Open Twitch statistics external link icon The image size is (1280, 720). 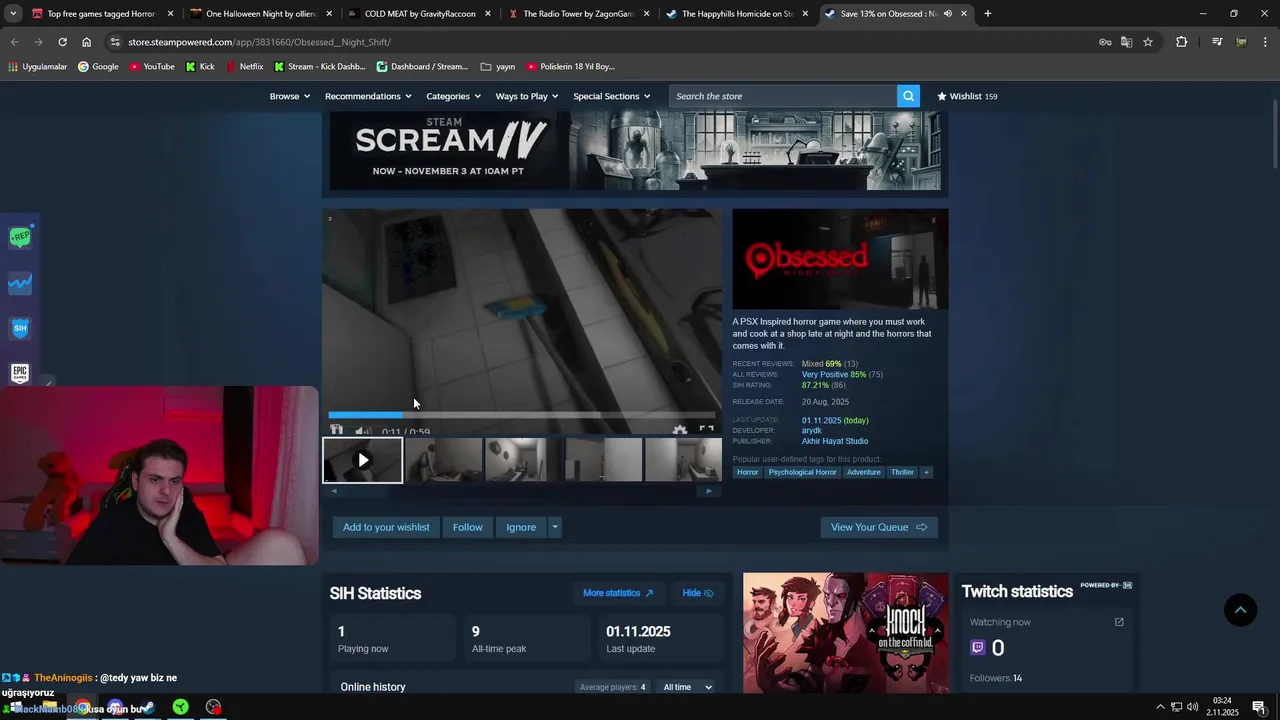(x=1119, y=622)
